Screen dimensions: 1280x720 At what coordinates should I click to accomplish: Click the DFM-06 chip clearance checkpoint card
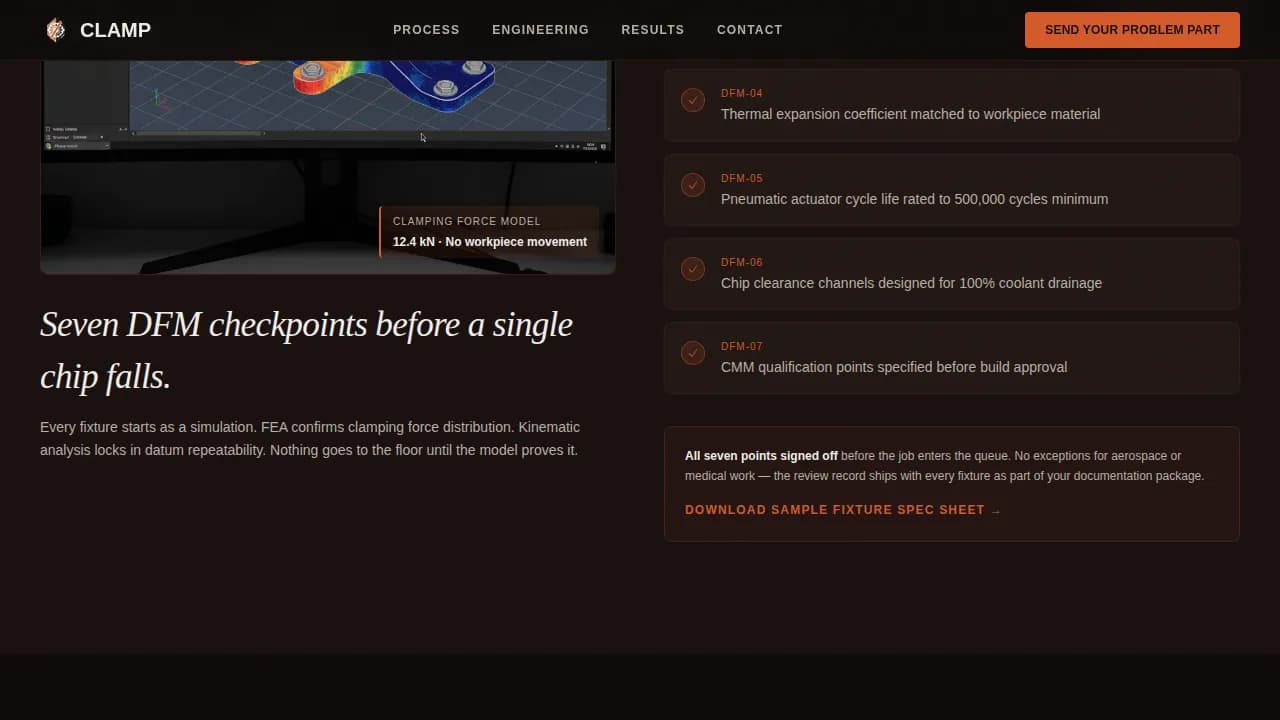tap(950, 273)
